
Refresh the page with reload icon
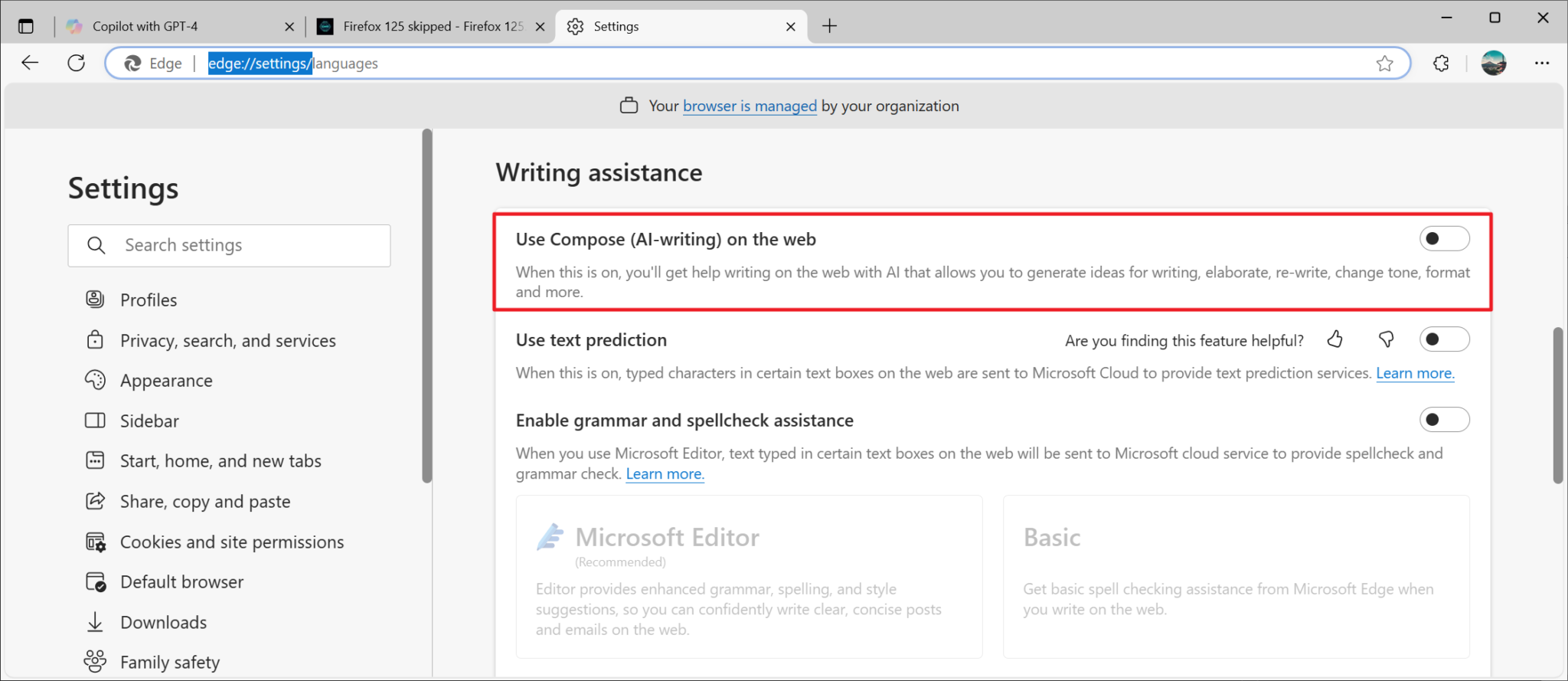pos(76,63)
